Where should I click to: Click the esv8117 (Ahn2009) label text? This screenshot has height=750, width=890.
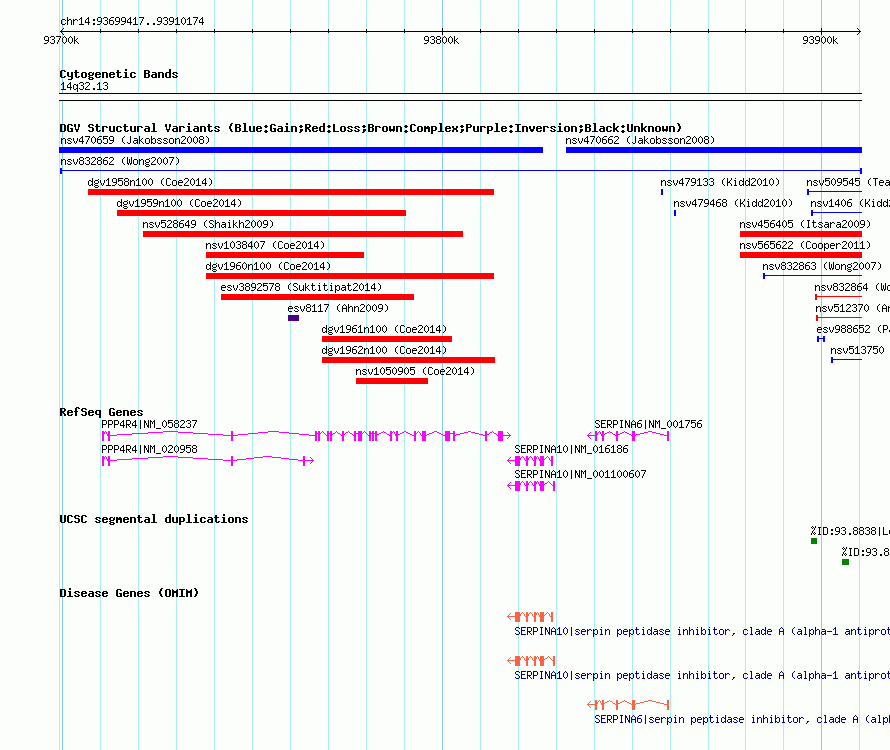(x=338, y=308)
